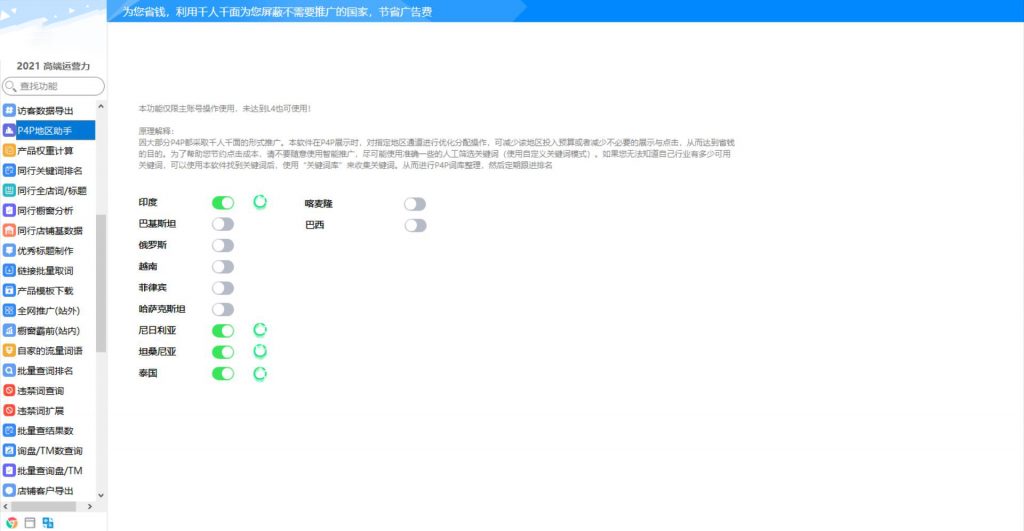Click the orange 自家的流量词语 icon
Viewport: 1024px width, 531px height.
[x=9, y=350]
